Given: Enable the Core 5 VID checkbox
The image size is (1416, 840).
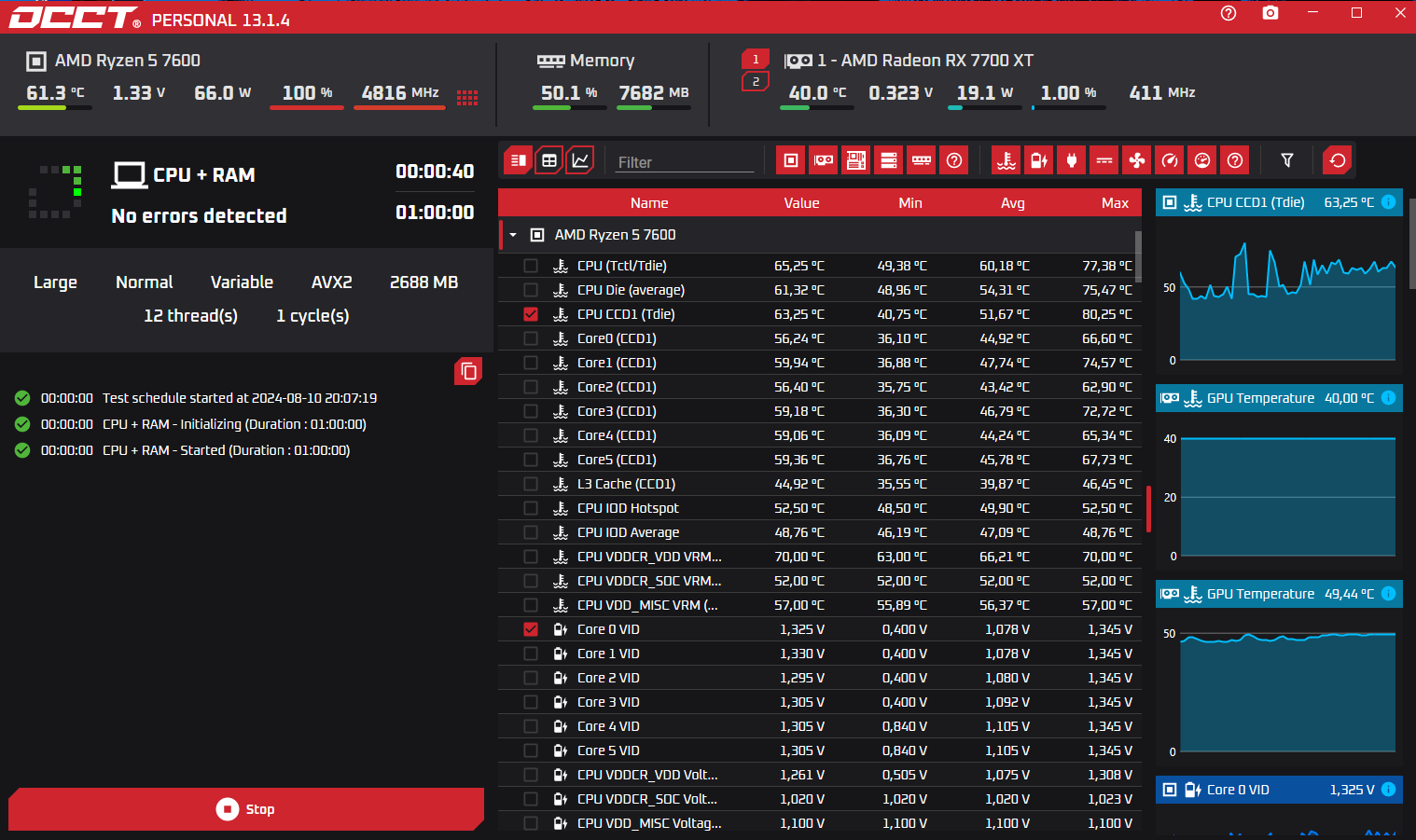Looking at the screenshot, I should point(531,750).
